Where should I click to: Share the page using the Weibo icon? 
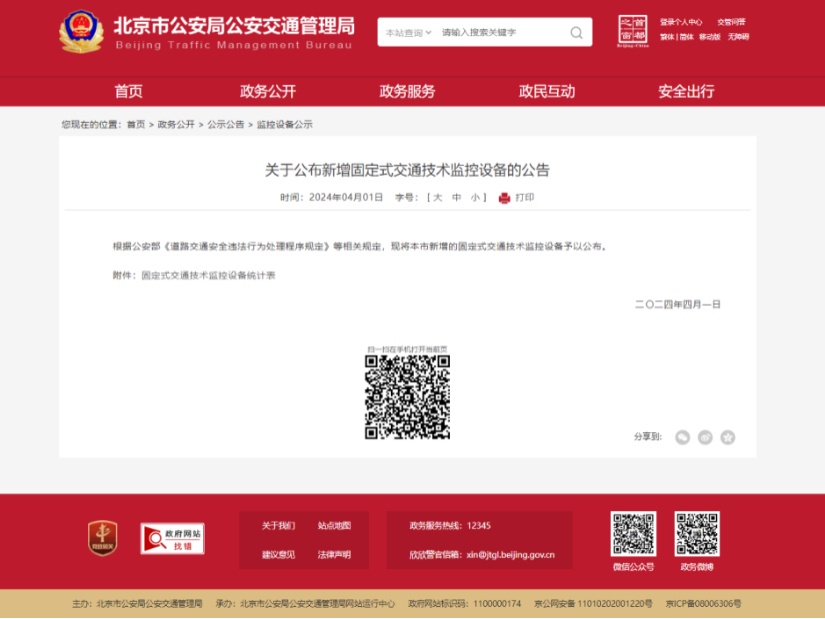[706, 437]
